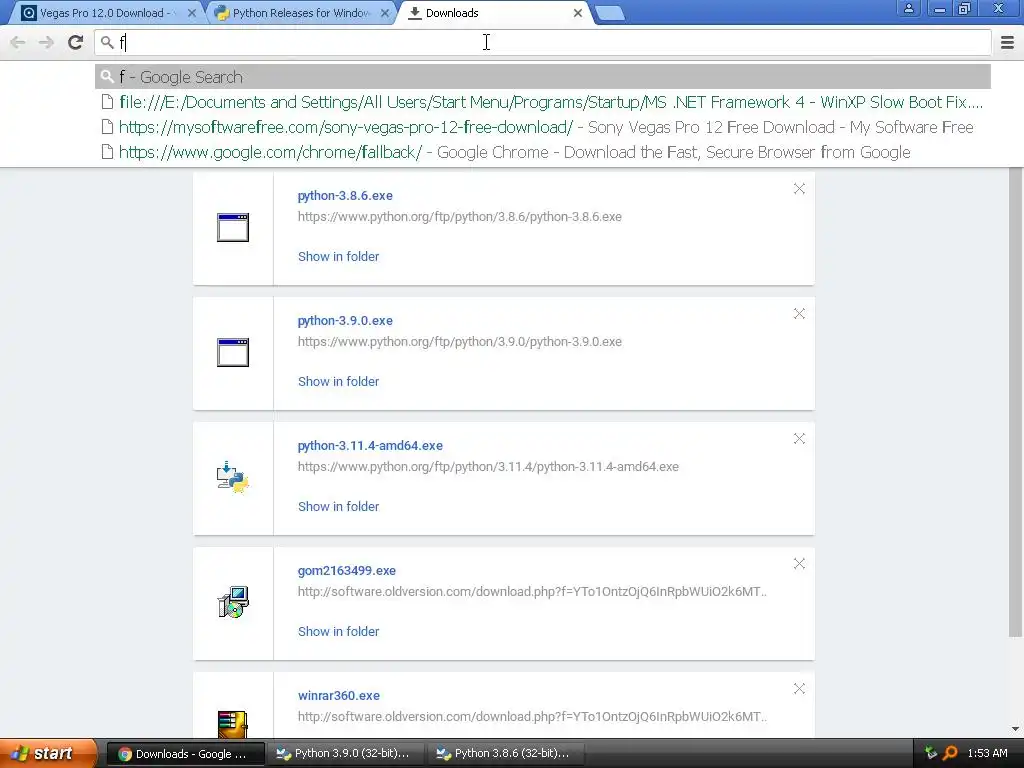Remove python-3.8.6.exe from the list
Viewport: 1024px width, 768px height.
coord(799,189)
